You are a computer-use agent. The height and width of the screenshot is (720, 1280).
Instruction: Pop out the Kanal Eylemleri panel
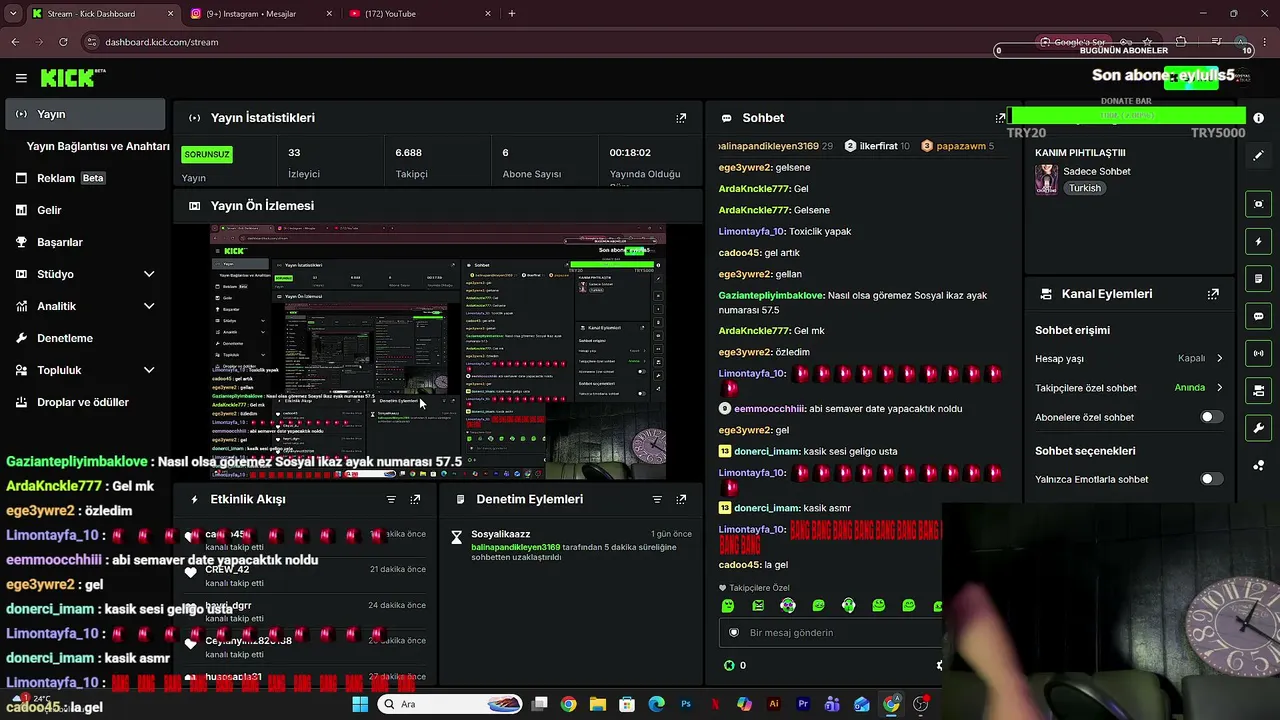(1213, 294)
